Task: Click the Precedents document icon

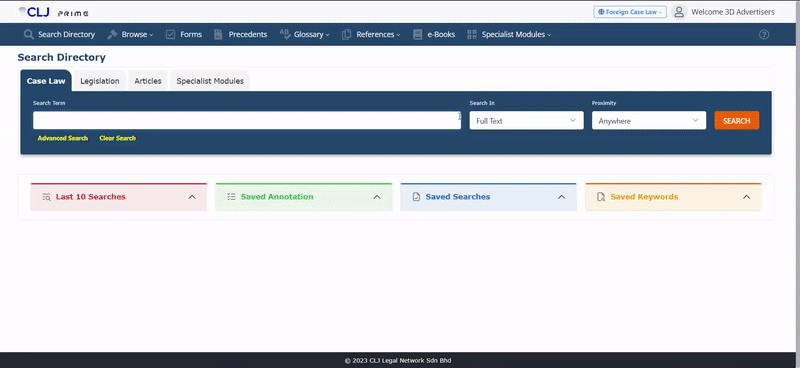Action: click(x=218, y=35)
